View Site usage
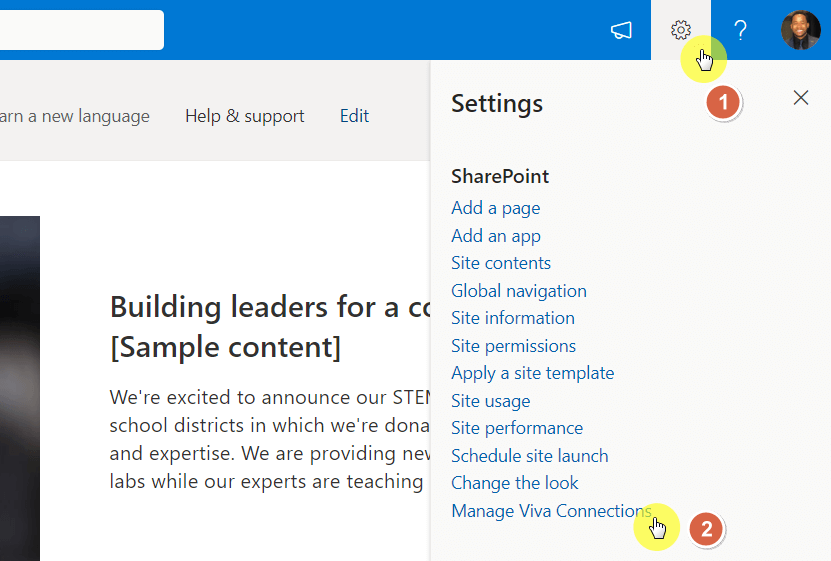The width and height of the screenshot is (831, 561). [490, 401]
